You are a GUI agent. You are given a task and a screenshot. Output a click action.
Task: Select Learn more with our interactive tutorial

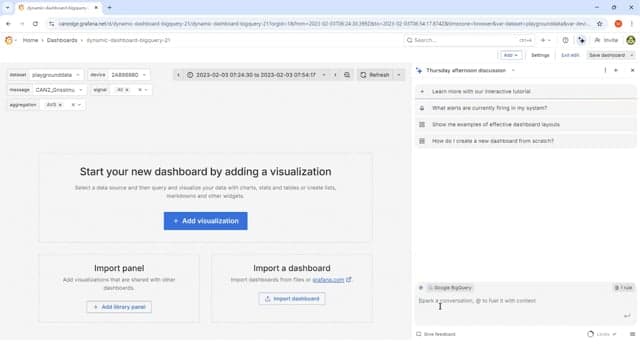tap(526, 91)
